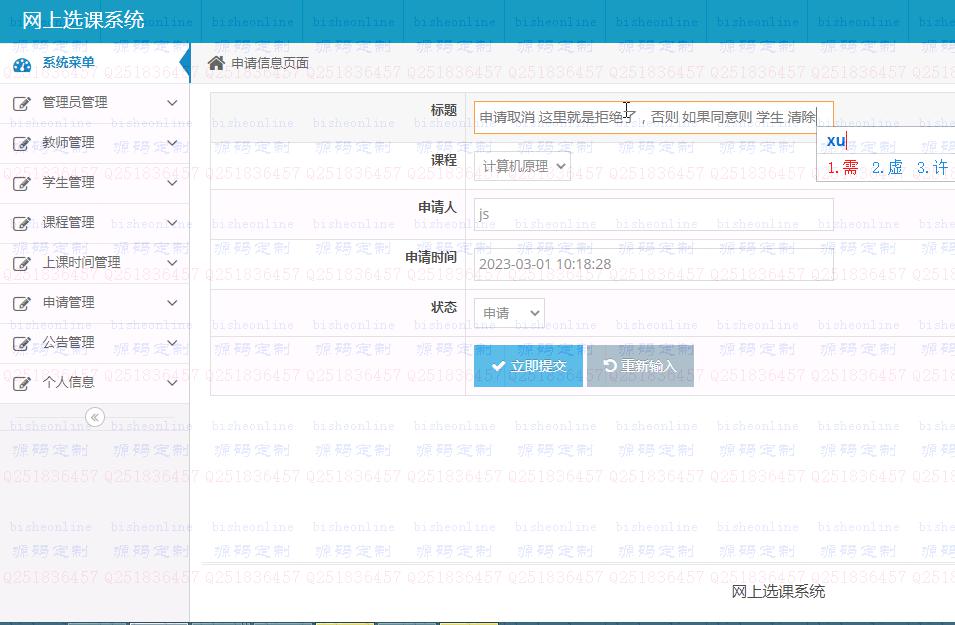Click the 课程 field label
The height and width of the screenshot is (625, 955).
443,160
